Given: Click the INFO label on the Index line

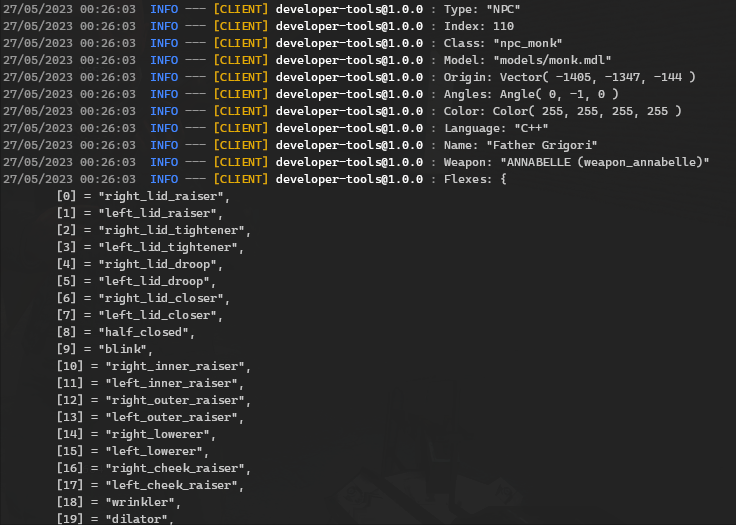Looking at the screenshot, I should (x=164, y=26).
